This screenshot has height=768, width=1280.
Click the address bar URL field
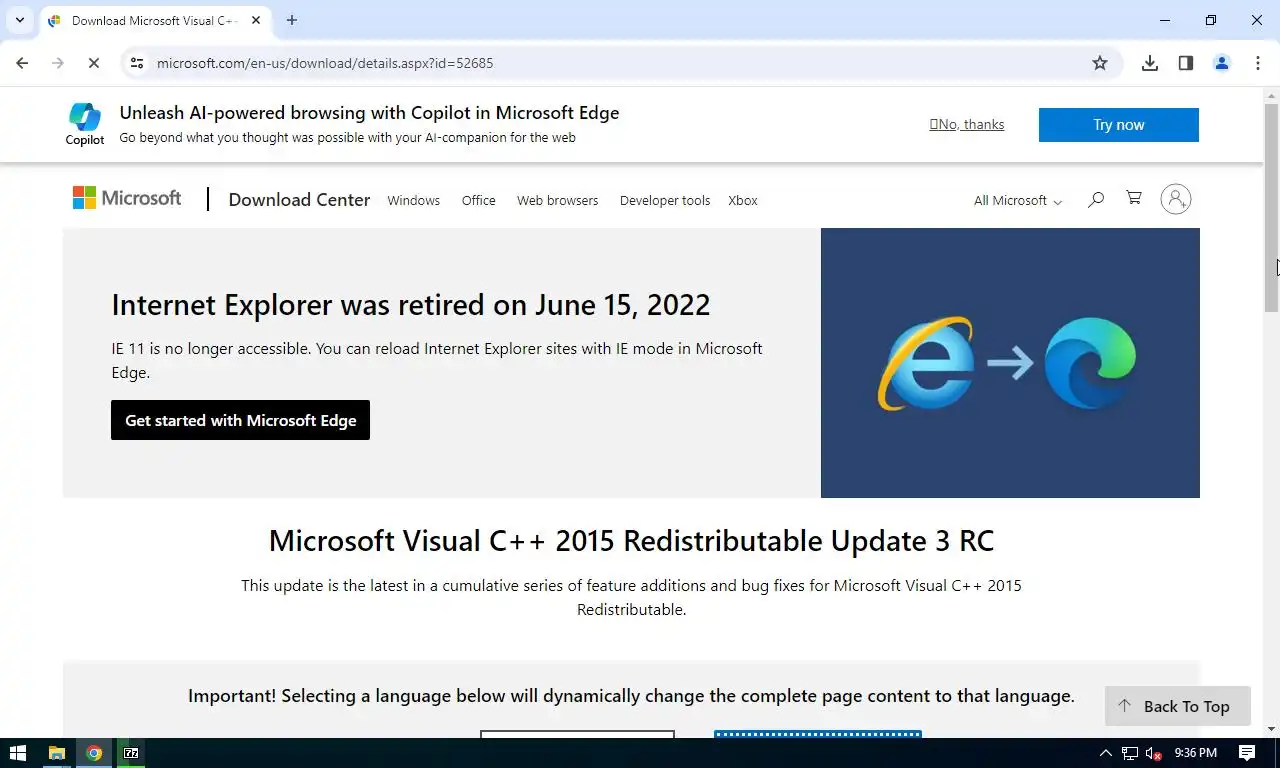(620, 63)
